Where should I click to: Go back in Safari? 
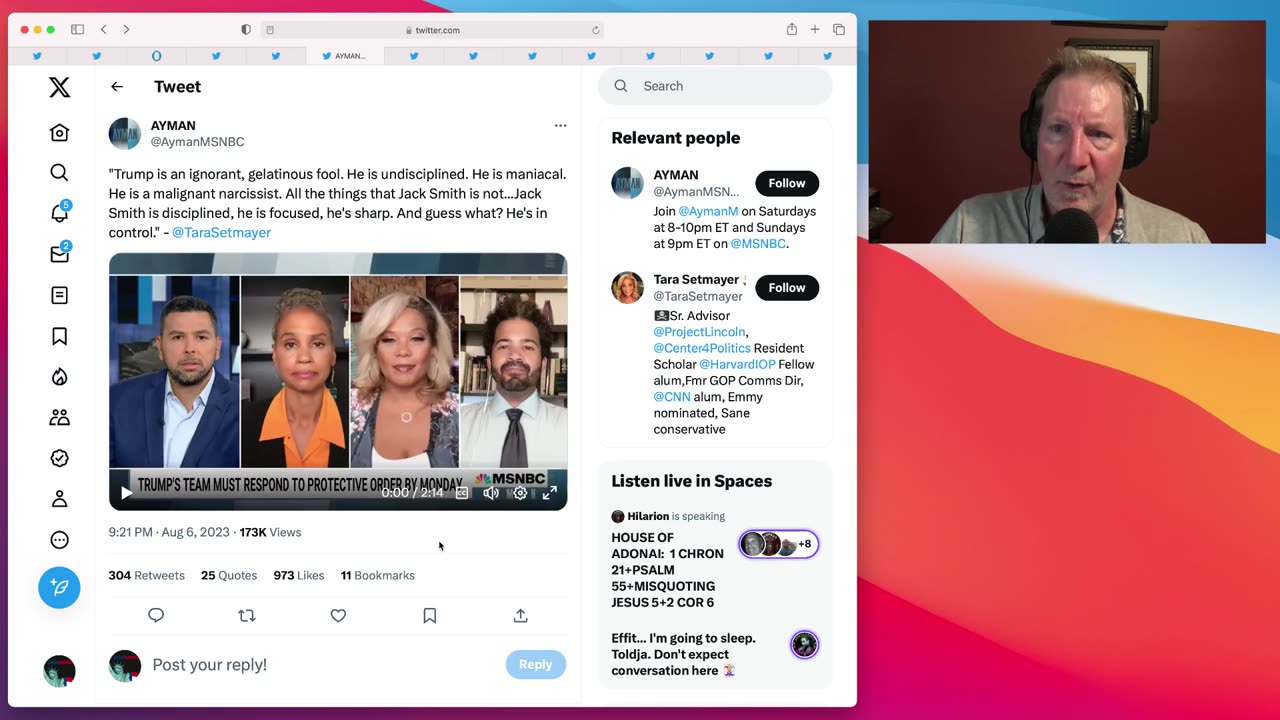pos(104,30)
